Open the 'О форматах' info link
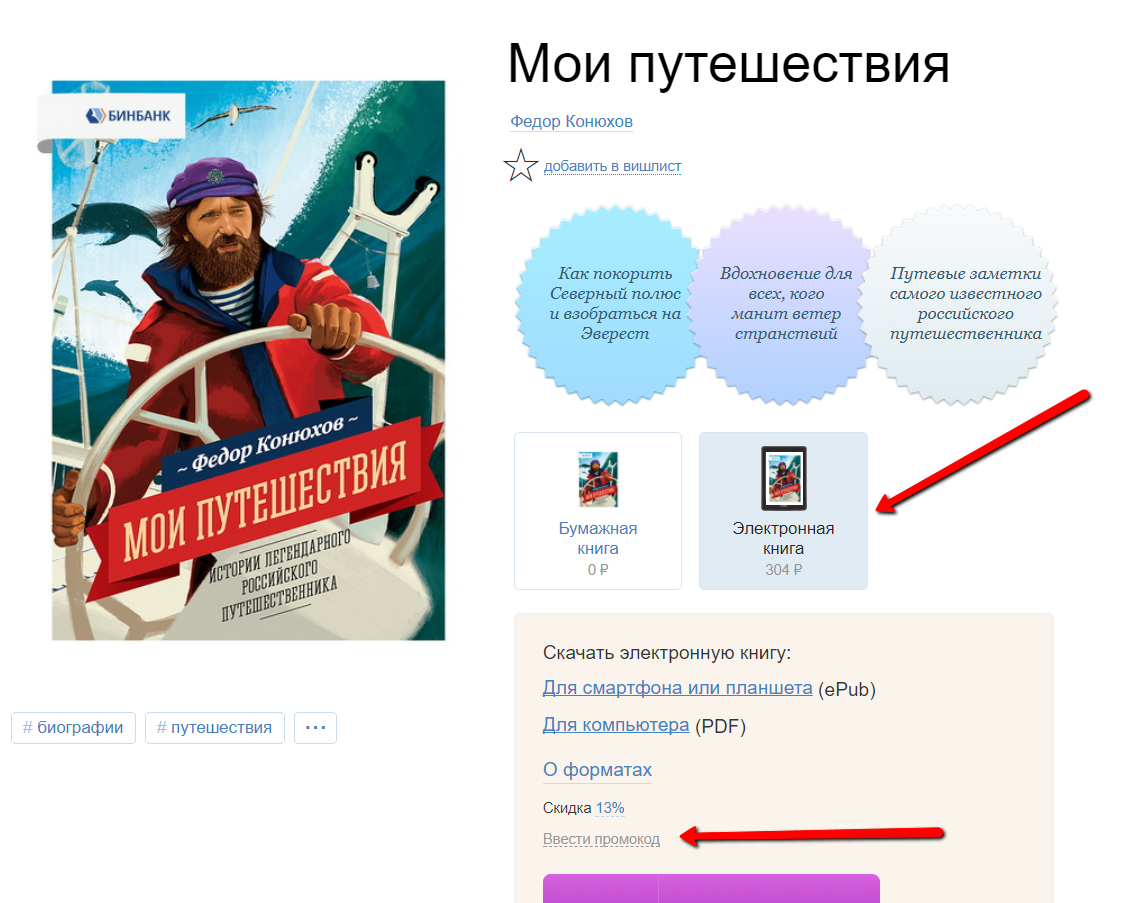 pos(597,770)
